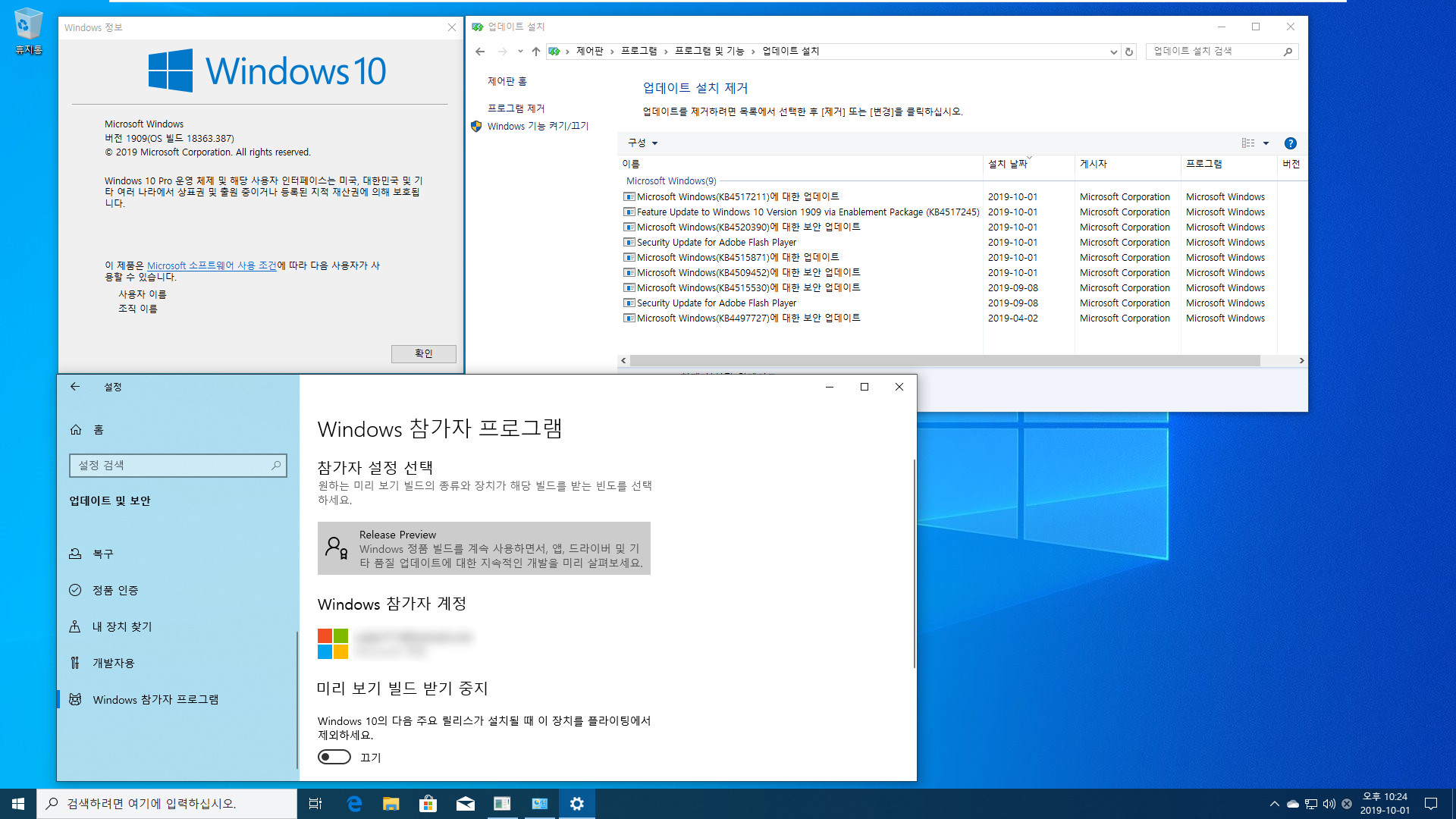Click Release Preview person icon

(337, 548)
